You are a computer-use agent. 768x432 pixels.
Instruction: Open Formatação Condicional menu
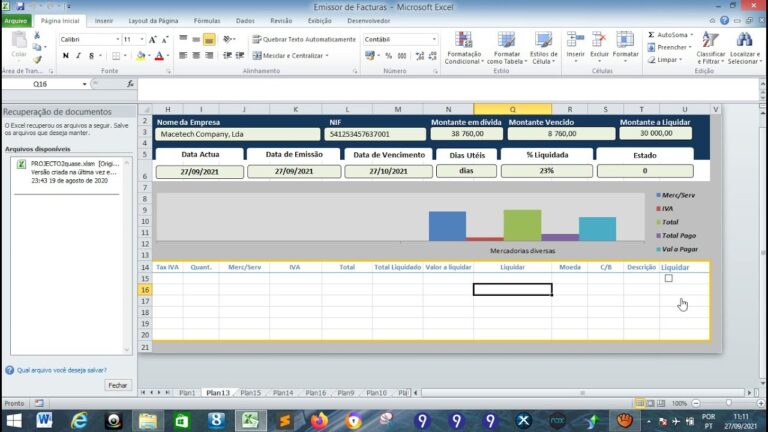(464, 48)
